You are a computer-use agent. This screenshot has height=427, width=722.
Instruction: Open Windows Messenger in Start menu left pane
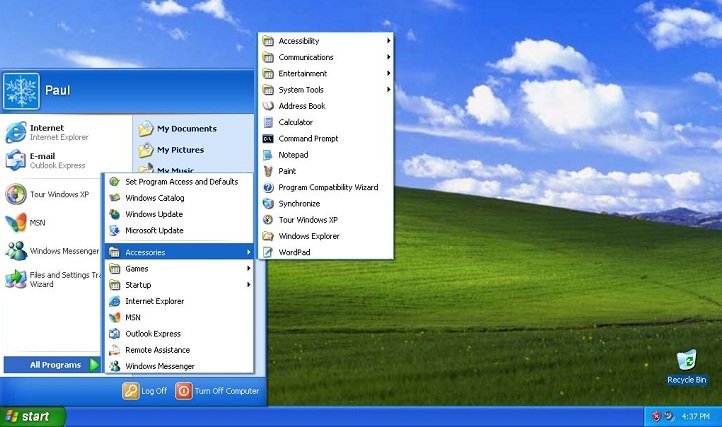coord(52,251)
